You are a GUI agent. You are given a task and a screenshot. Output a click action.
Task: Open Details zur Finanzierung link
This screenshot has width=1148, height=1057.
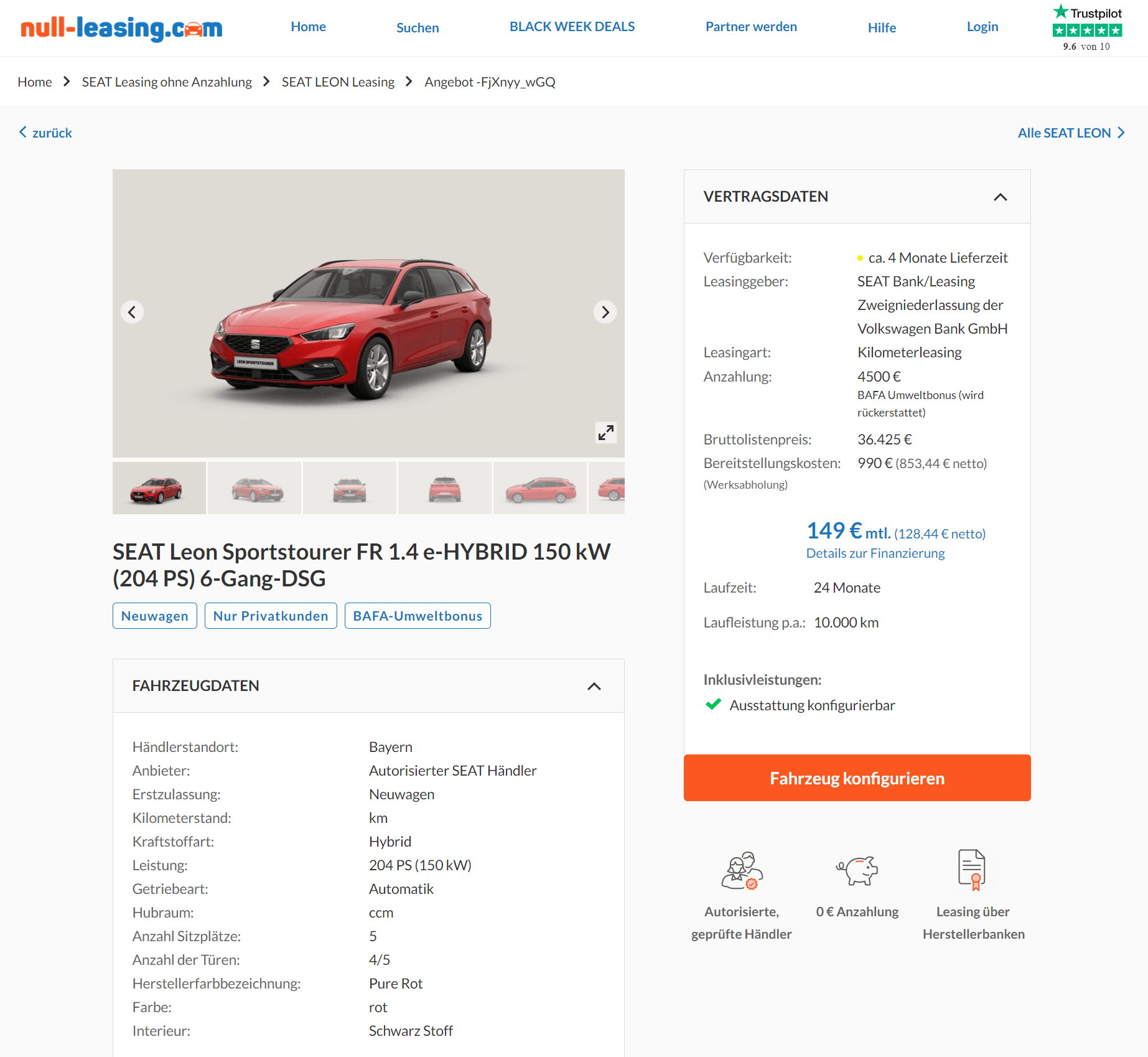(x=875, y=553)
